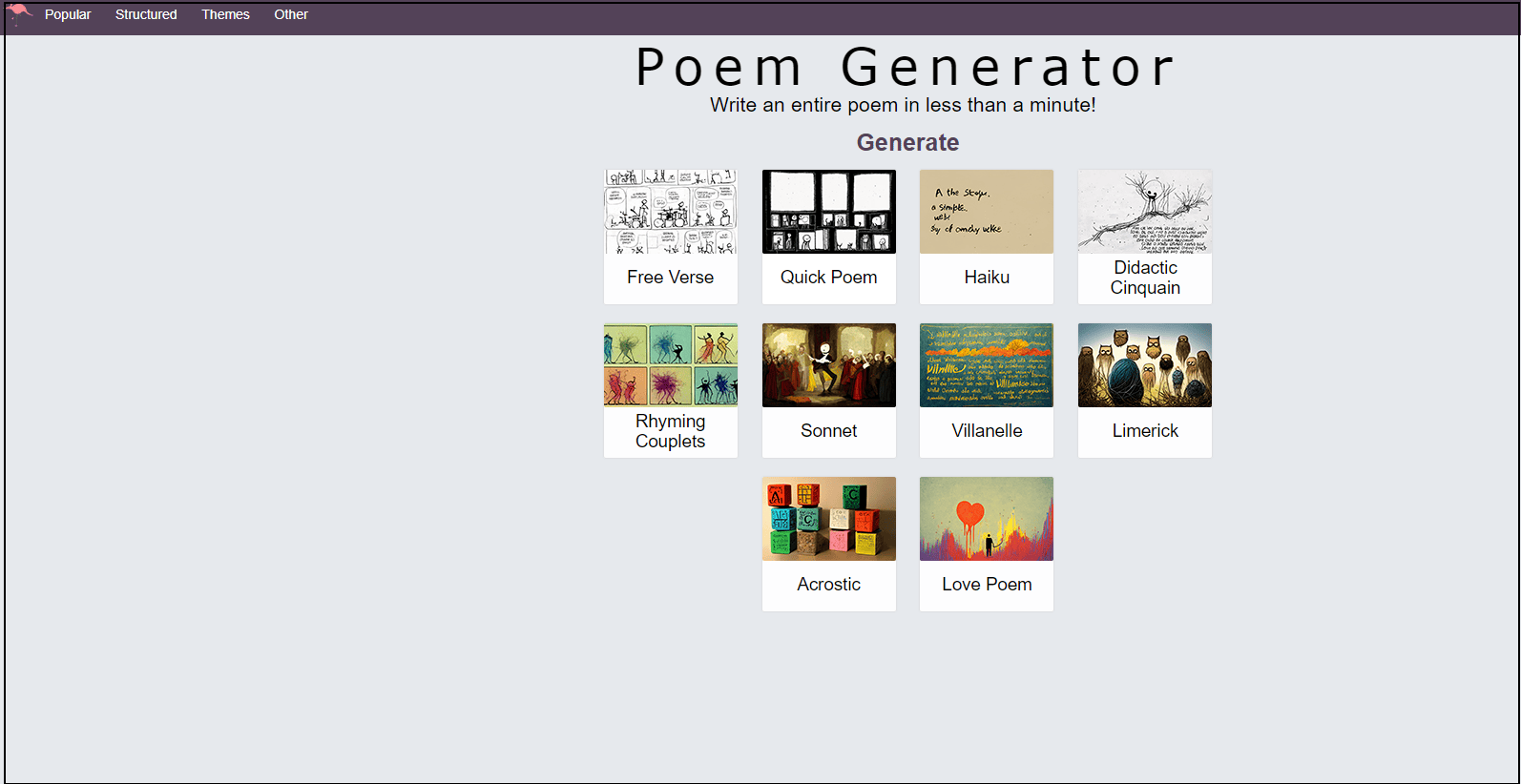Open the Sonnet painting thumbnail
Screen dimensions: 1521x784
coord(828,365)
